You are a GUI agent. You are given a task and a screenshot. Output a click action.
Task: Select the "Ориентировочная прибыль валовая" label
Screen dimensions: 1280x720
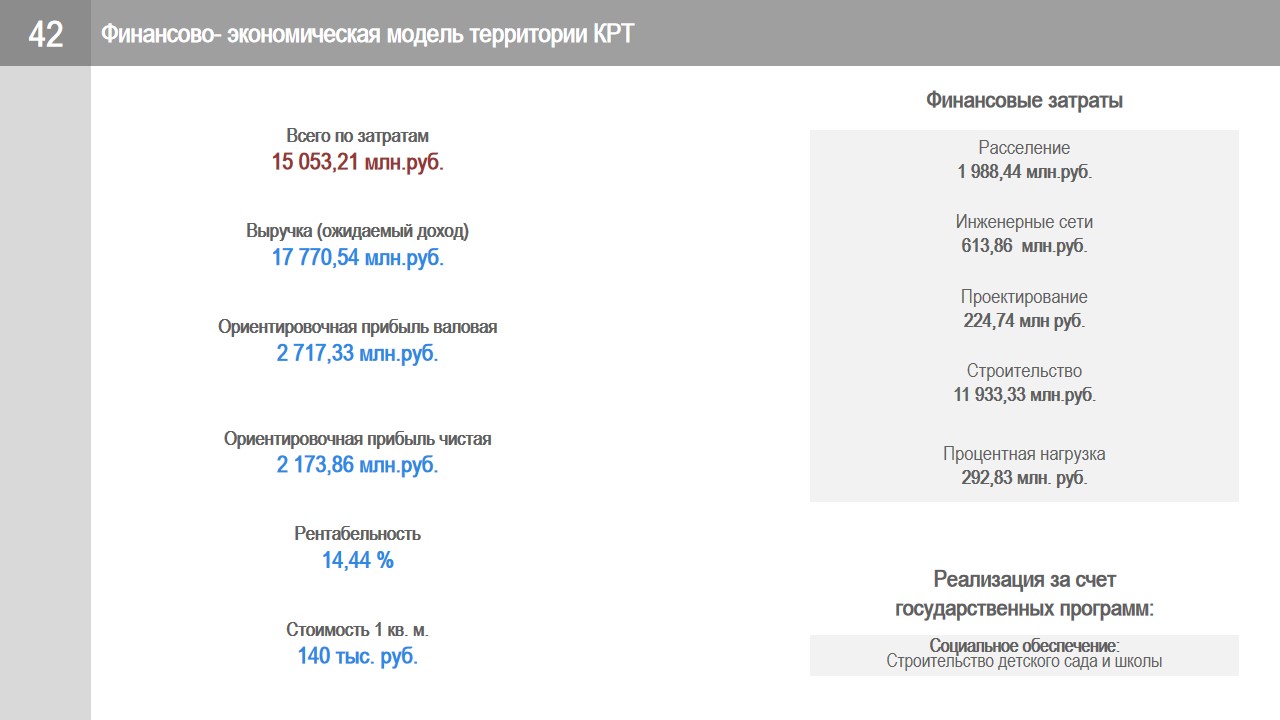(x=357, y=327)
